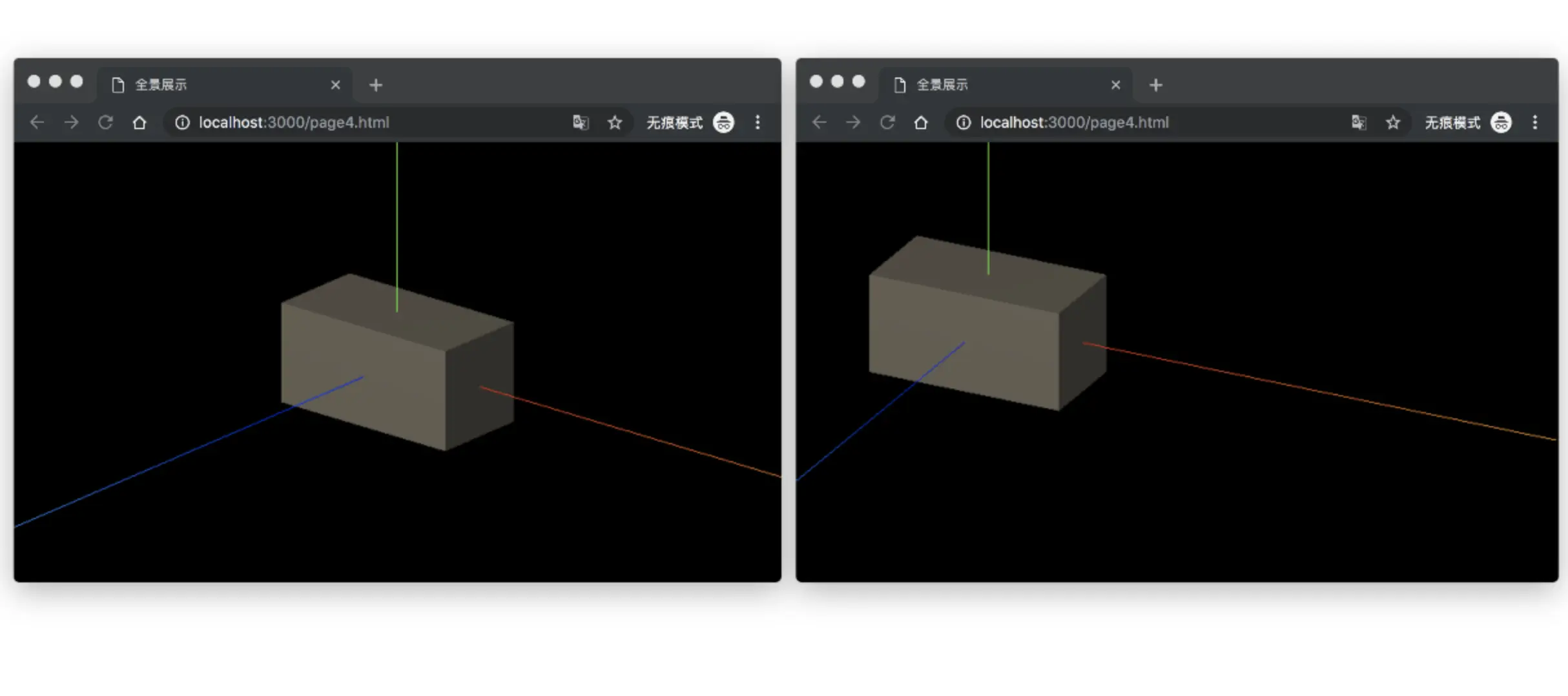The image size is (1568, 696).
Task: Click the back arrow in left browser window
Action: point(37,122)
